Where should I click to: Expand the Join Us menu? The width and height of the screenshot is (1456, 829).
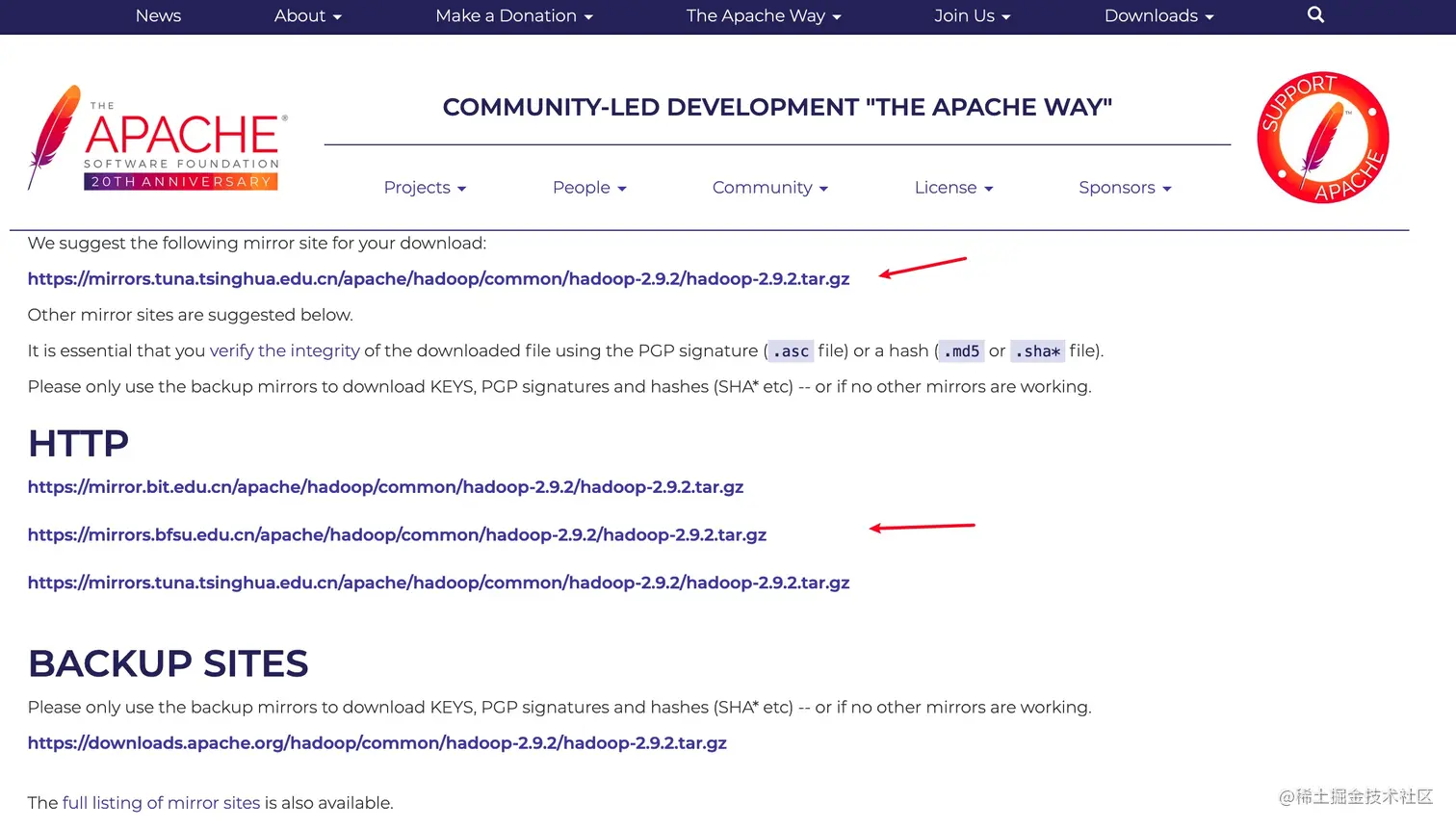pyautogui.click(x=972, y=15)
